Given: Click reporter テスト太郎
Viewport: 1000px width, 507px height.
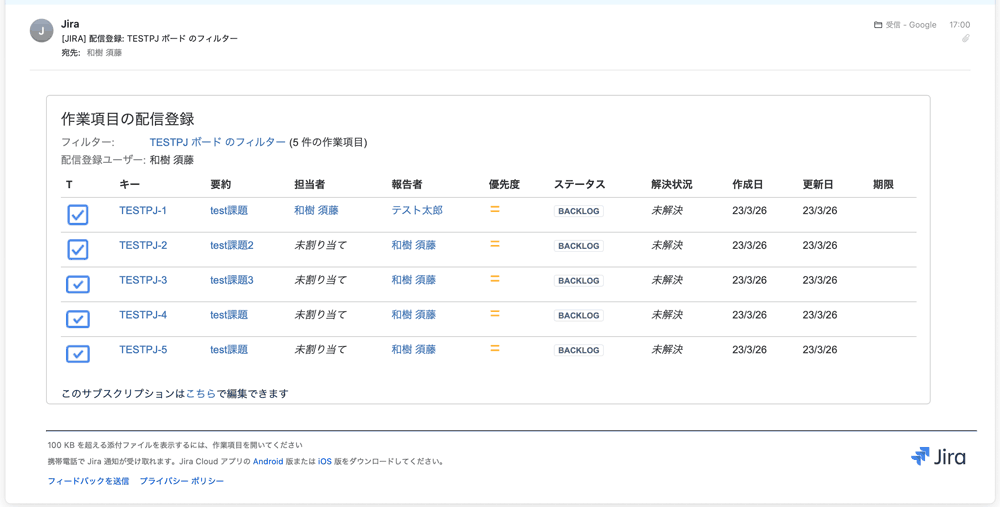Looking at the screenshot, I should click(417, 210).
